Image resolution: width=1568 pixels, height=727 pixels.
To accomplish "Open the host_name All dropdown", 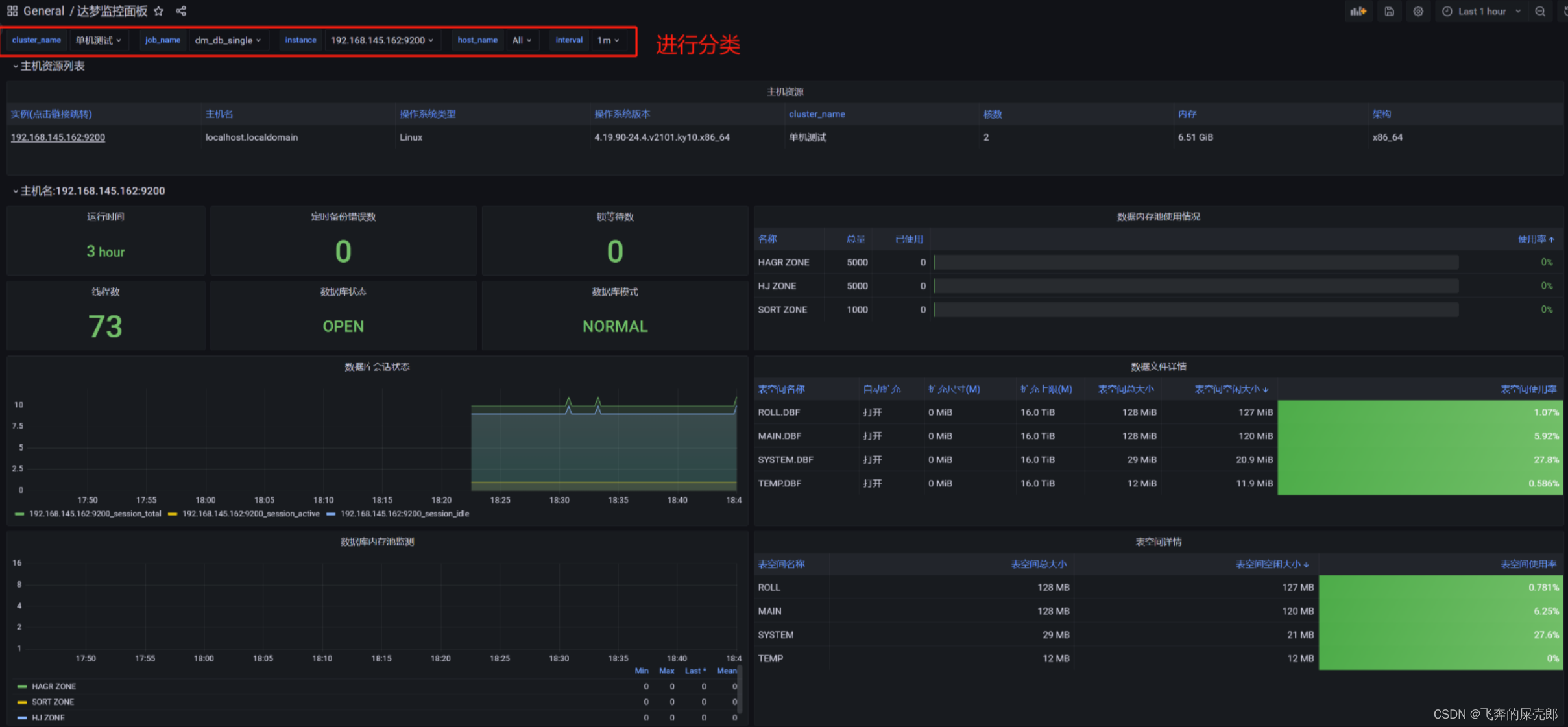I will coord(522,40).
